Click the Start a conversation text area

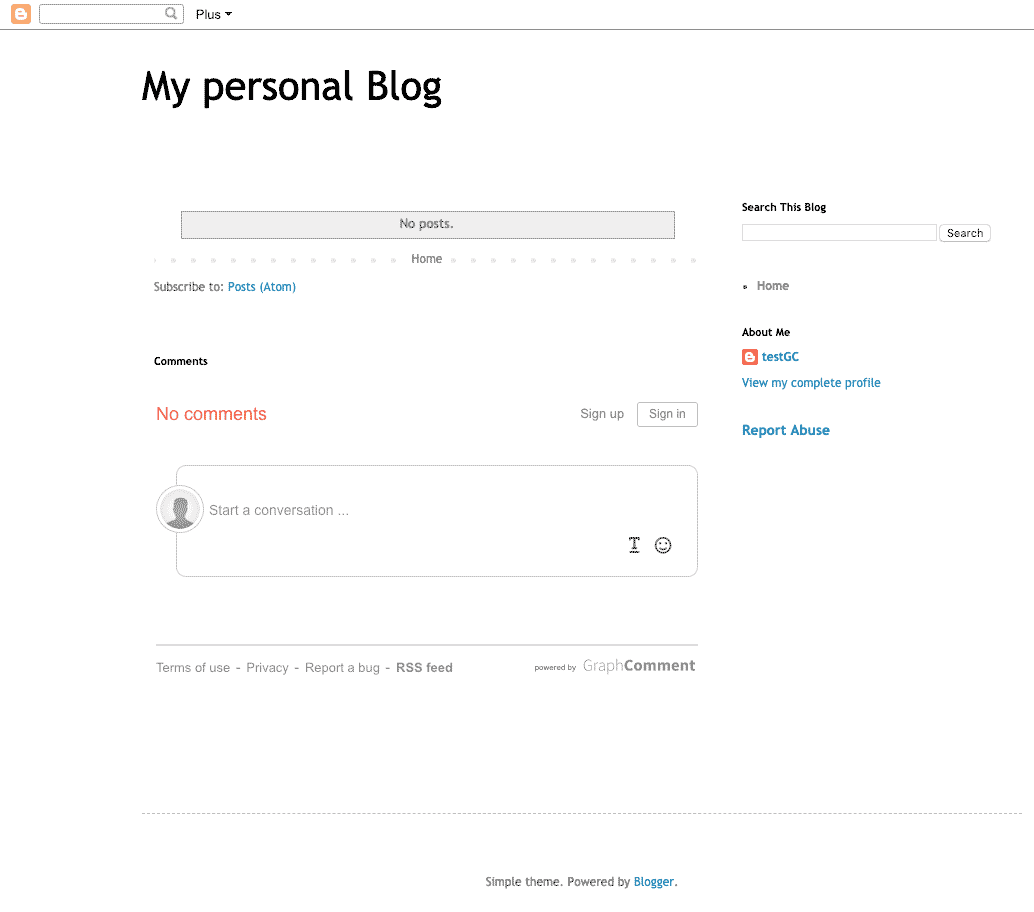pos(437,510)
